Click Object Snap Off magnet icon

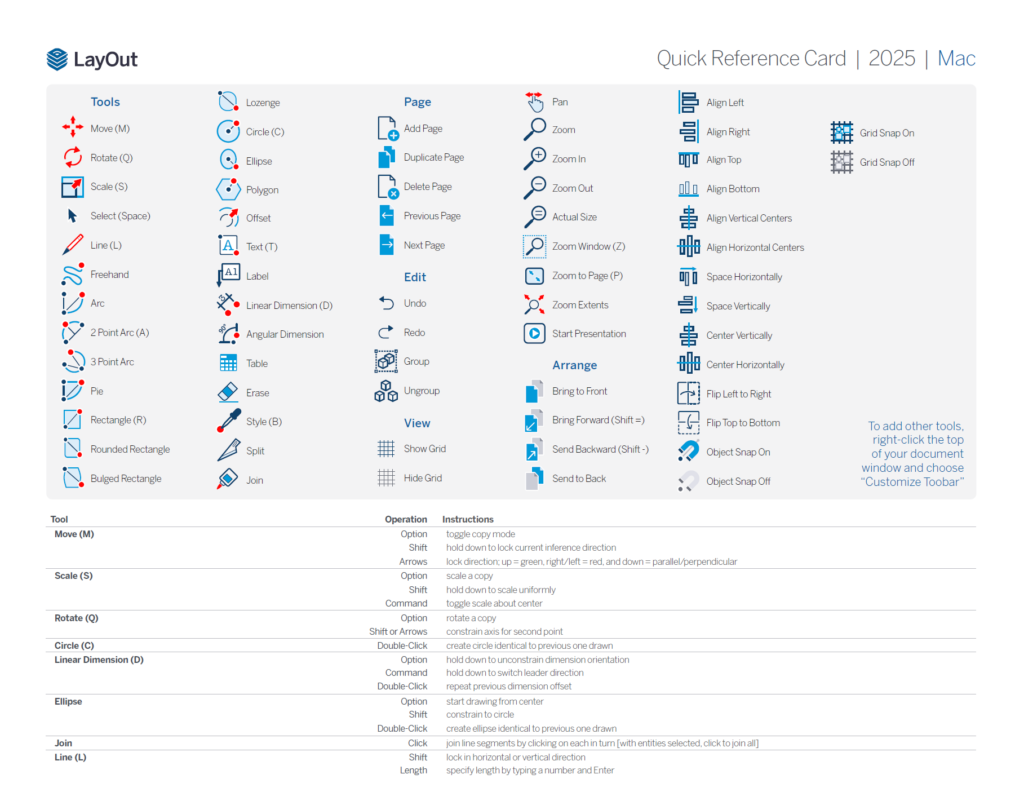[688, 481]
